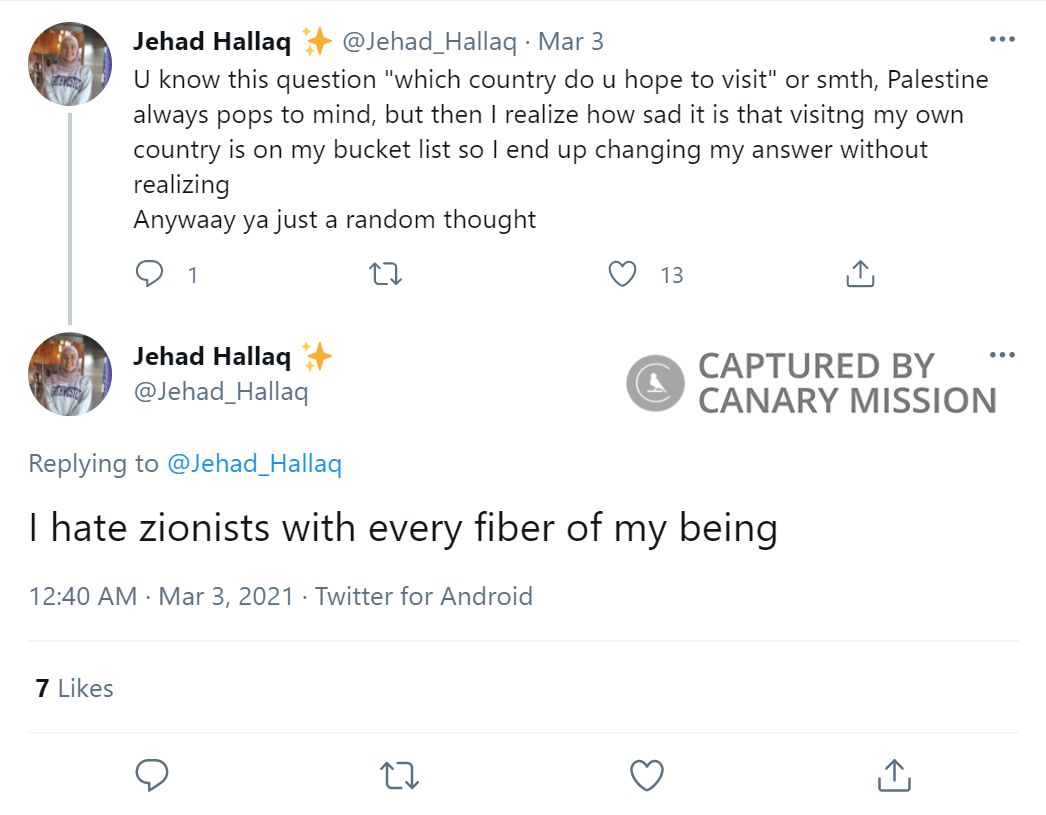Image resolution: width=1046 pixels, height=815 pixels.
Task: Expand replies by clicking the reply count
Action: (x=191, y=275)
